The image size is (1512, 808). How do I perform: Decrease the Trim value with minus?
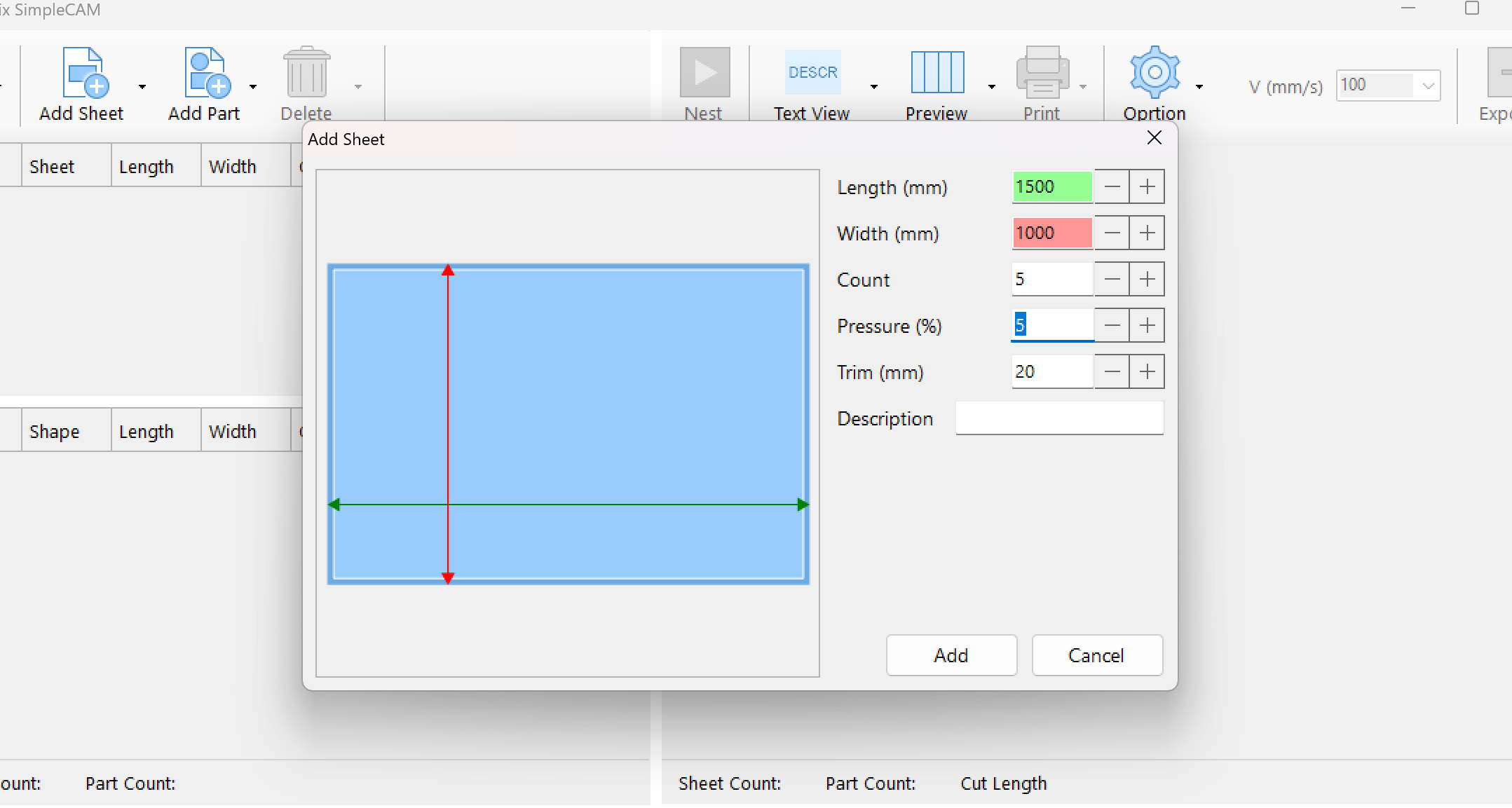1112,372
